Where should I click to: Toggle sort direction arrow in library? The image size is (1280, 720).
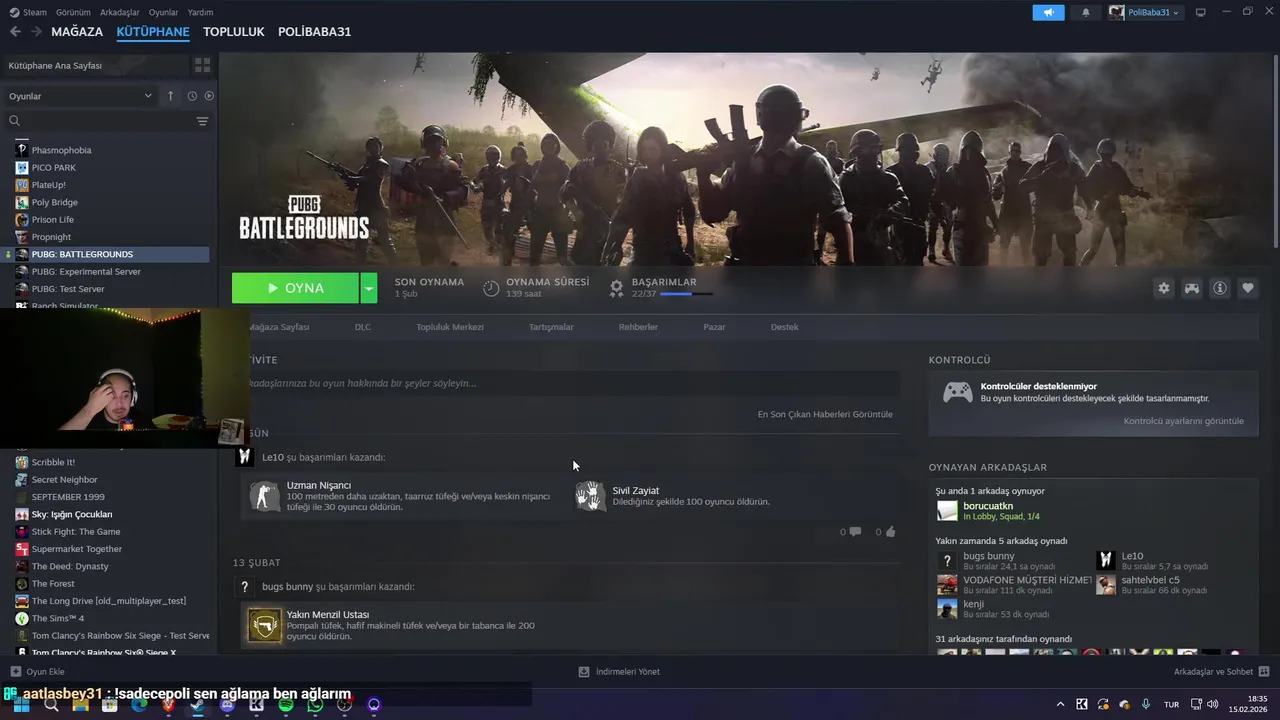tap(170, 96)
